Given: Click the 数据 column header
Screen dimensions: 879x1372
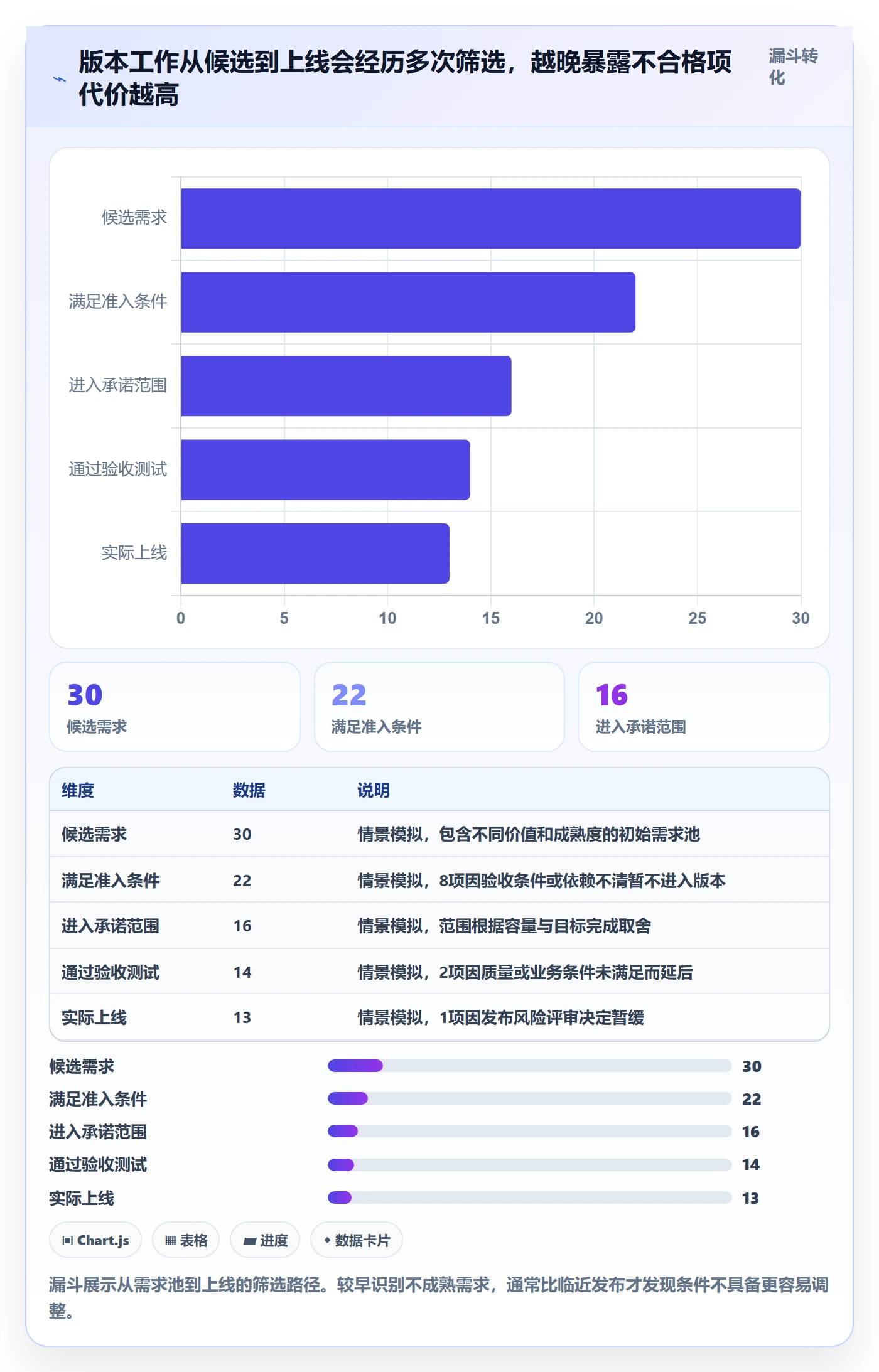Looking at the screenshot, I should (x=249, y=790).
